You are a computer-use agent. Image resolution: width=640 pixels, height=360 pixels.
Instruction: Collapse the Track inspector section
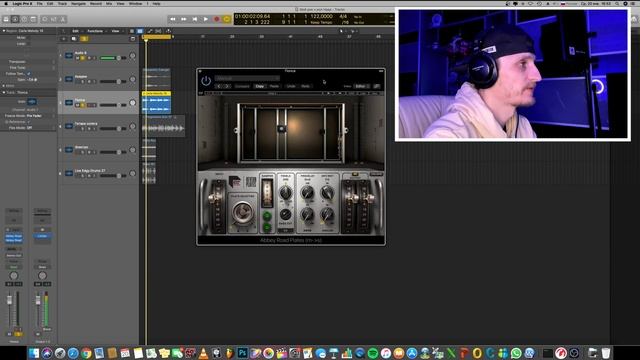pos(4,93)
